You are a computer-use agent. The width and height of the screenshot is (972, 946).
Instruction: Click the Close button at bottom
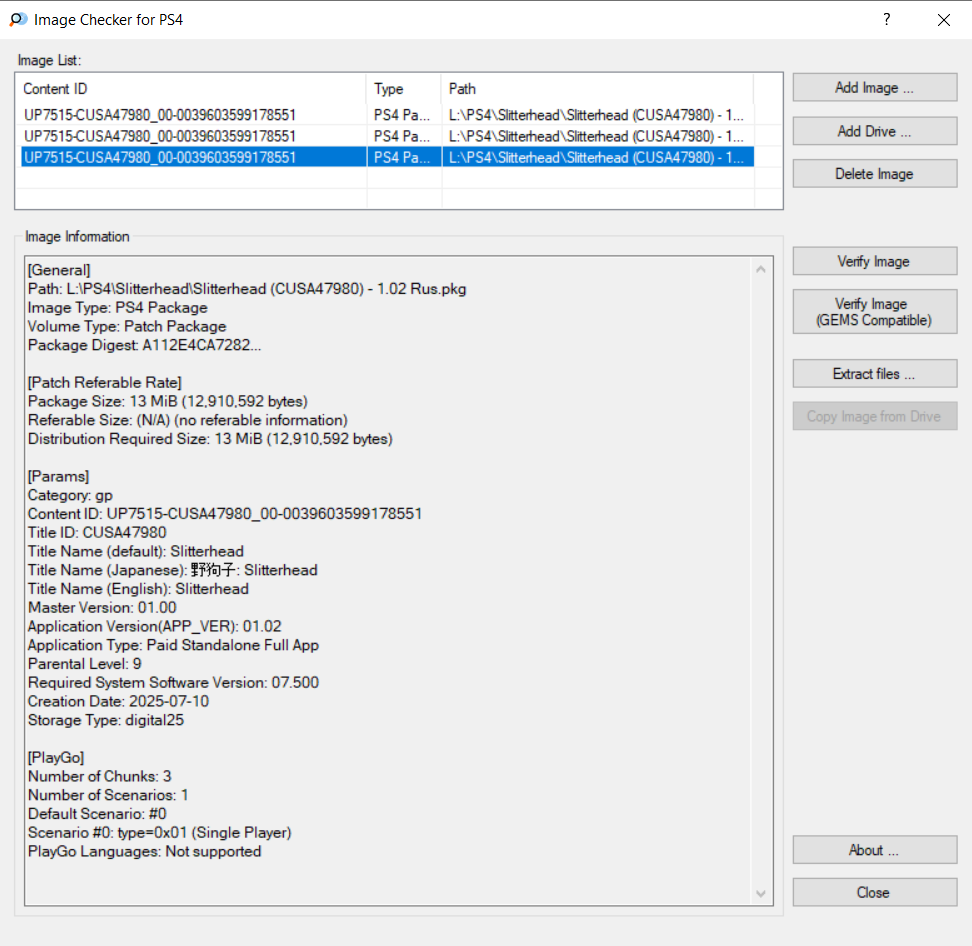pos(874,892)
